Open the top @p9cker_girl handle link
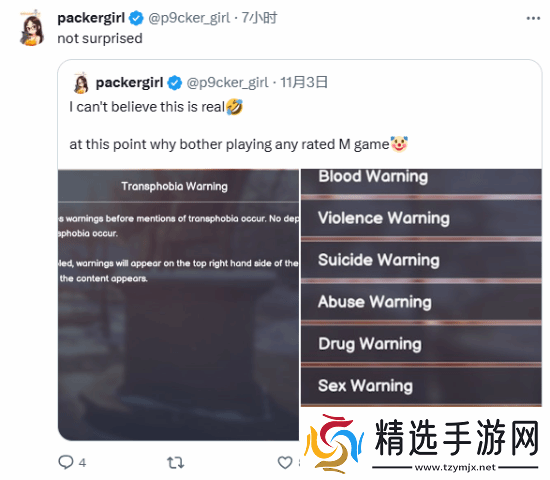The image size is (550, 480). 189,18
